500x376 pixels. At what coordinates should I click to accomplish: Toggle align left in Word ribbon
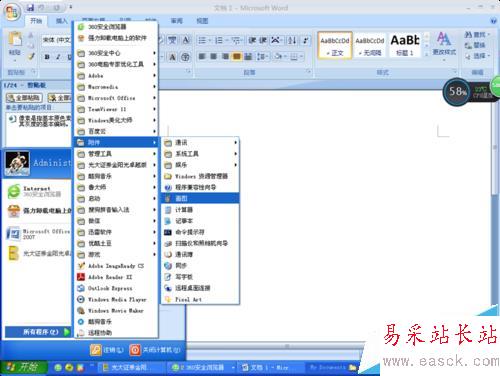pos(202,57)
